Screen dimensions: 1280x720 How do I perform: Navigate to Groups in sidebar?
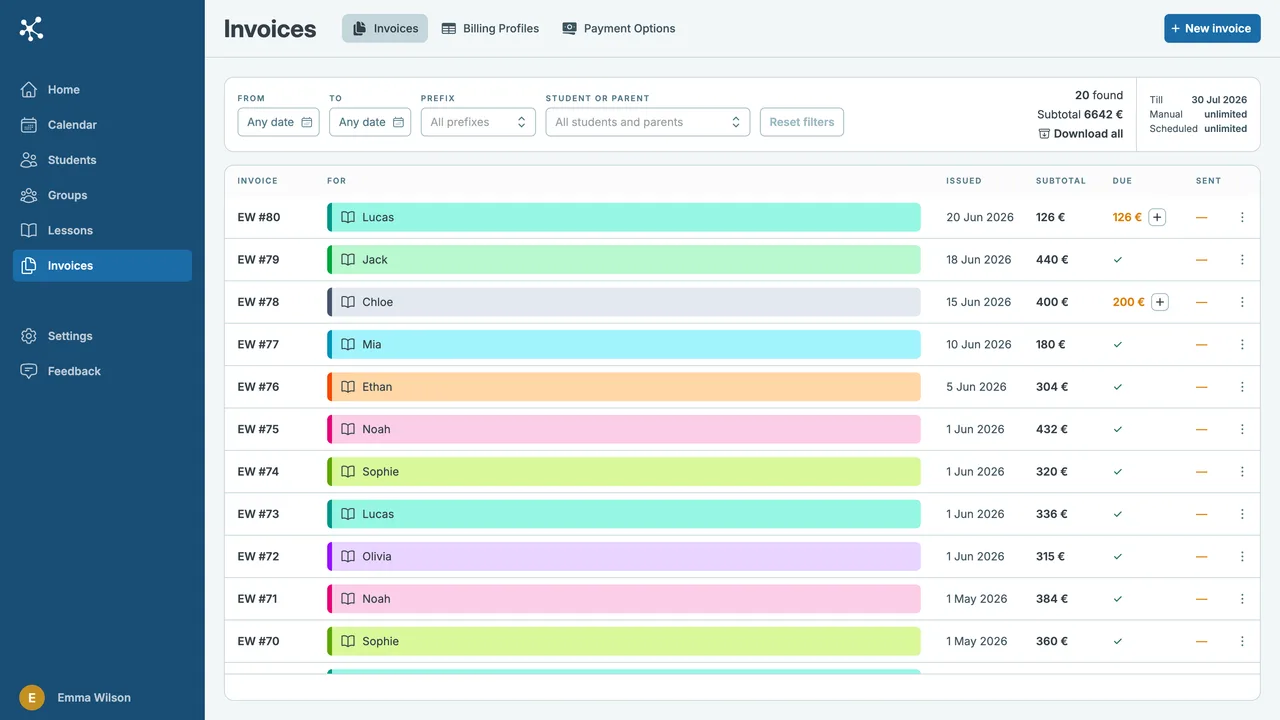102,195
